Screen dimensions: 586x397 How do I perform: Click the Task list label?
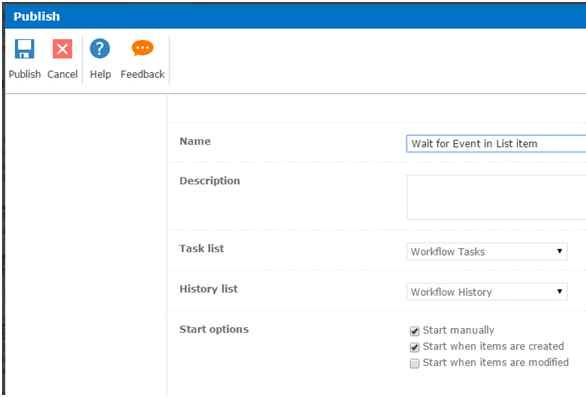pyautogui.click(x=201, y=249)
